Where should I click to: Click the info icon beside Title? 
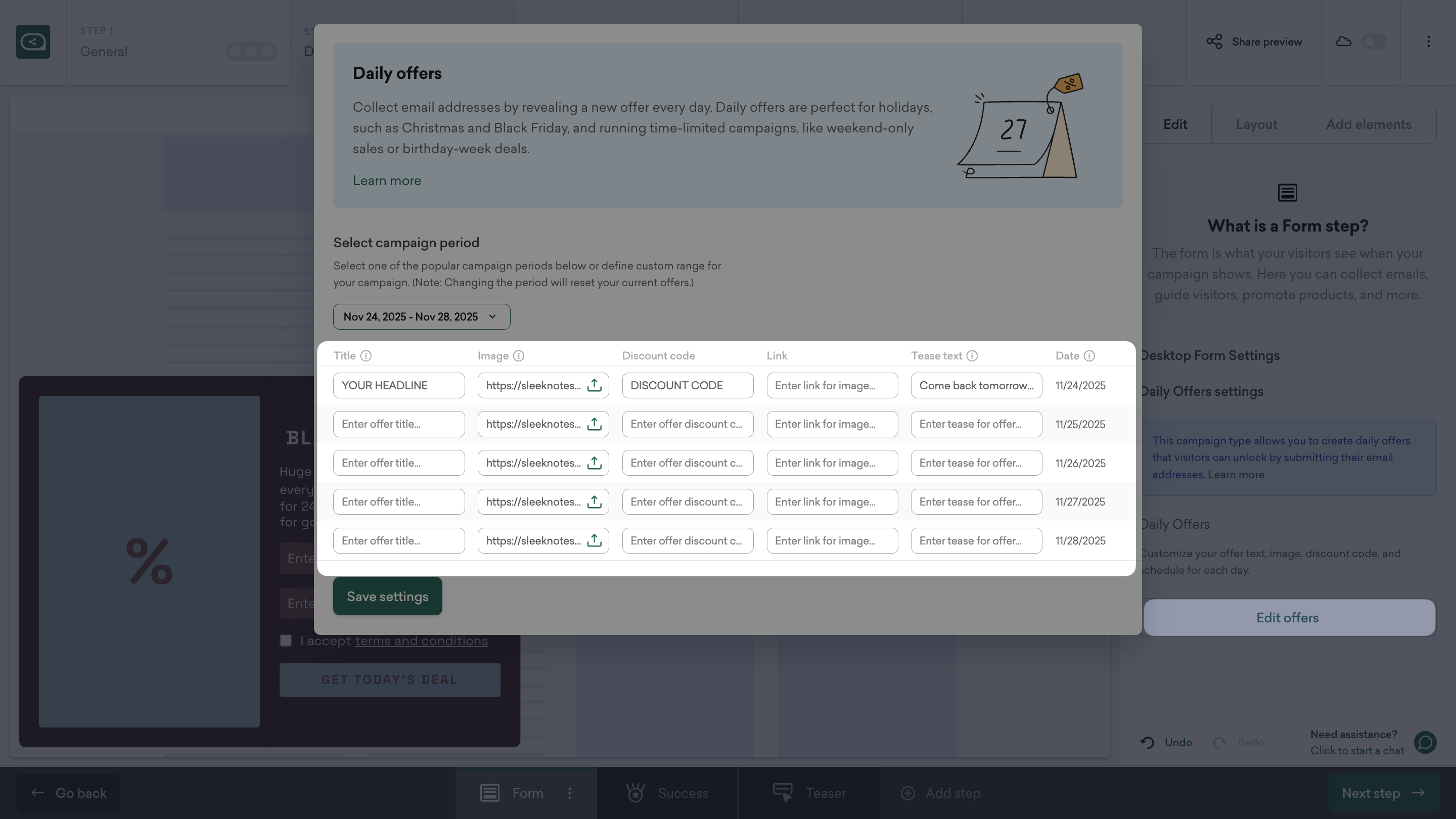(366, 355)
